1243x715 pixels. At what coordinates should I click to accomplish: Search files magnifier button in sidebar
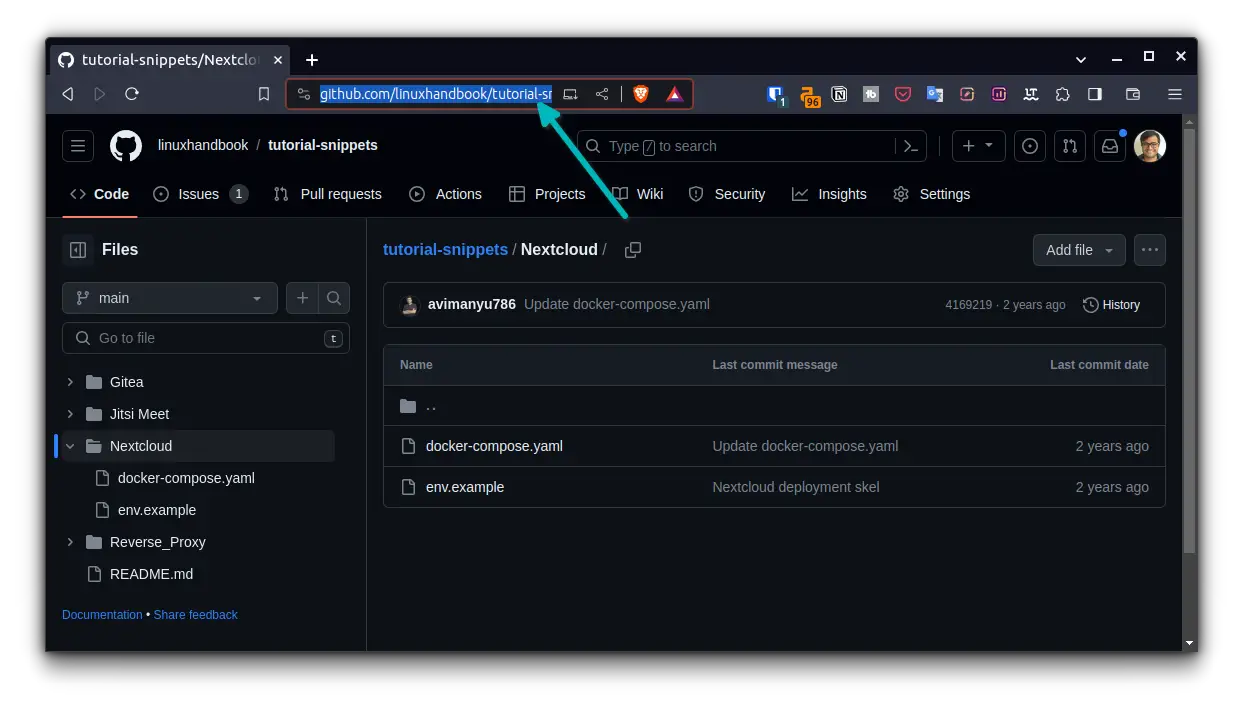[334, 298]
